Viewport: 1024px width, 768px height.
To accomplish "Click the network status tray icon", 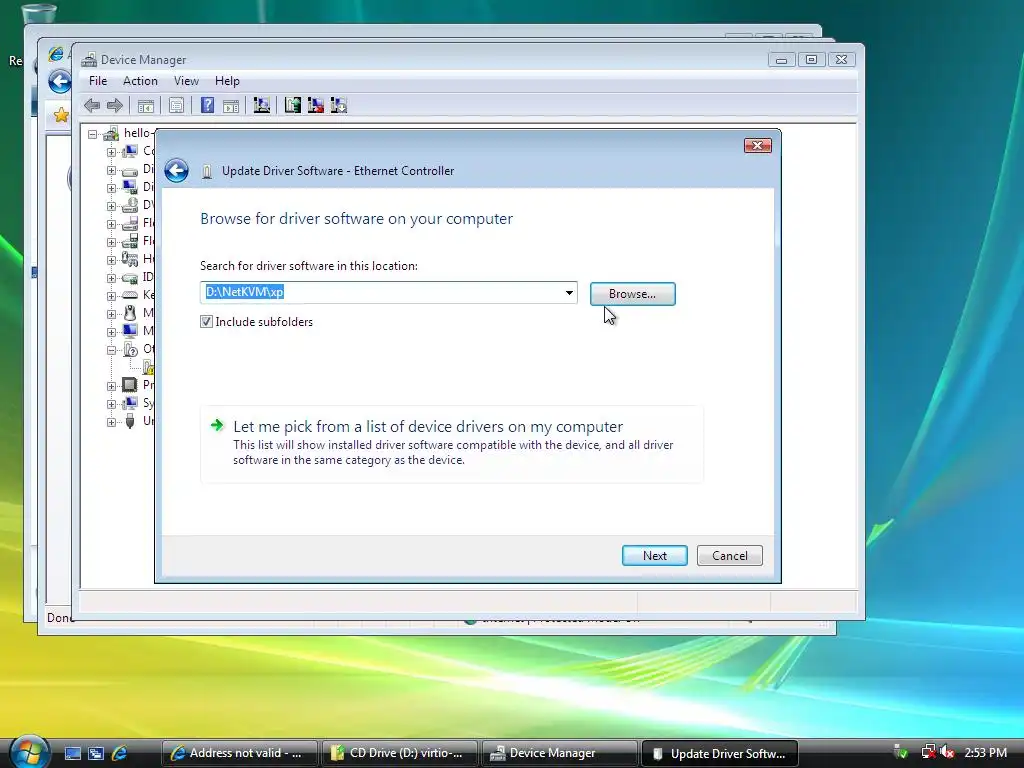I will 928,752.
